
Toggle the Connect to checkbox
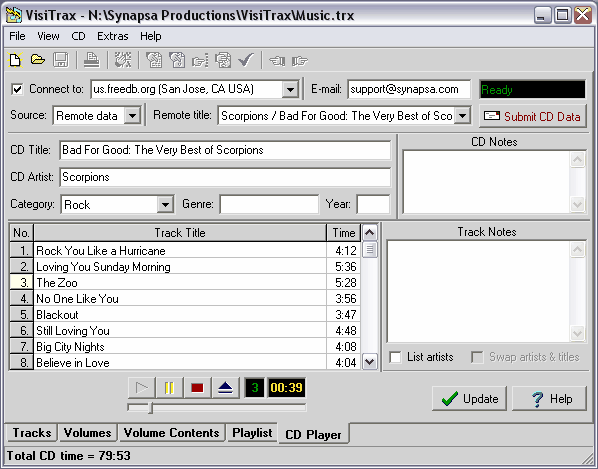[17, 89]
